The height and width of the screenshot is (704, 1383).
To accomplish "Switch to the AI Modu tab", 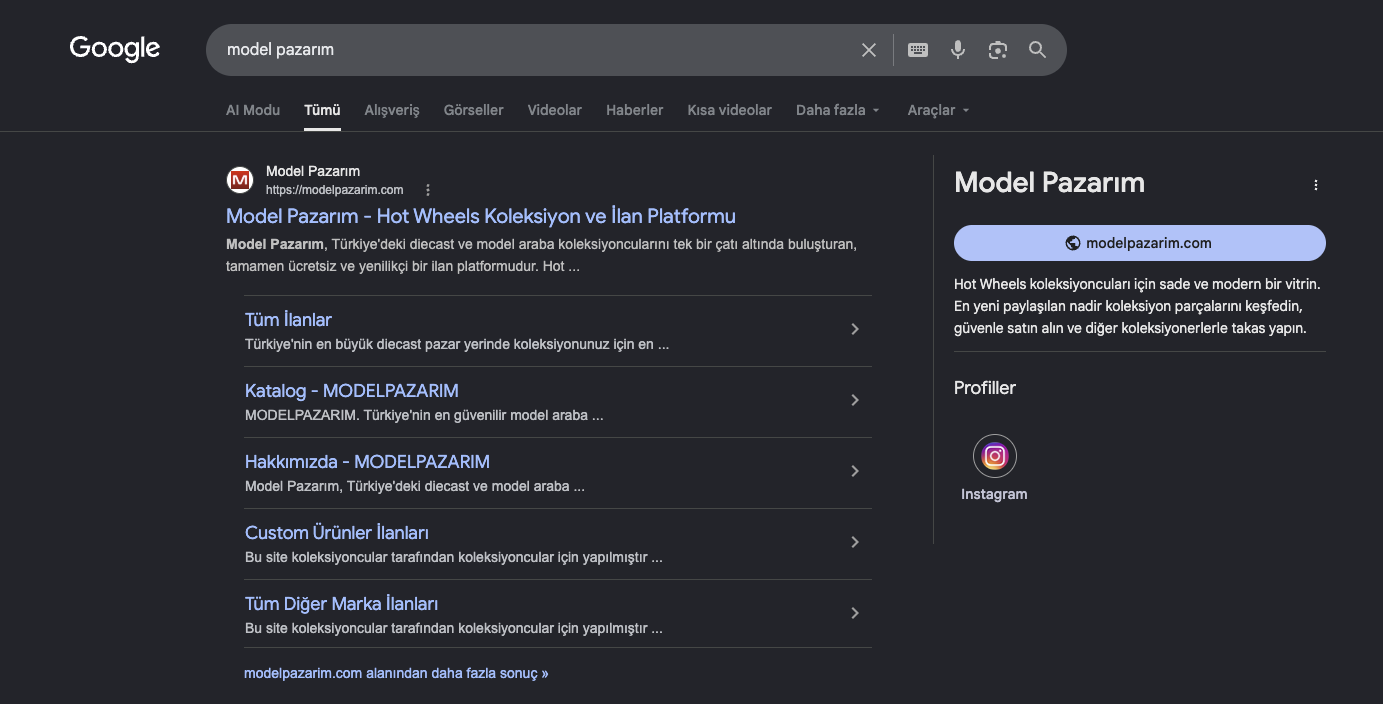I will (x=253, y=110).
